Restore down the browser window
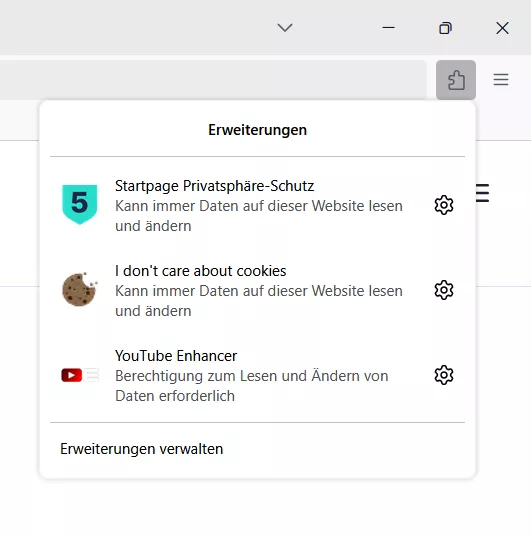 click(x=445, y=28)
